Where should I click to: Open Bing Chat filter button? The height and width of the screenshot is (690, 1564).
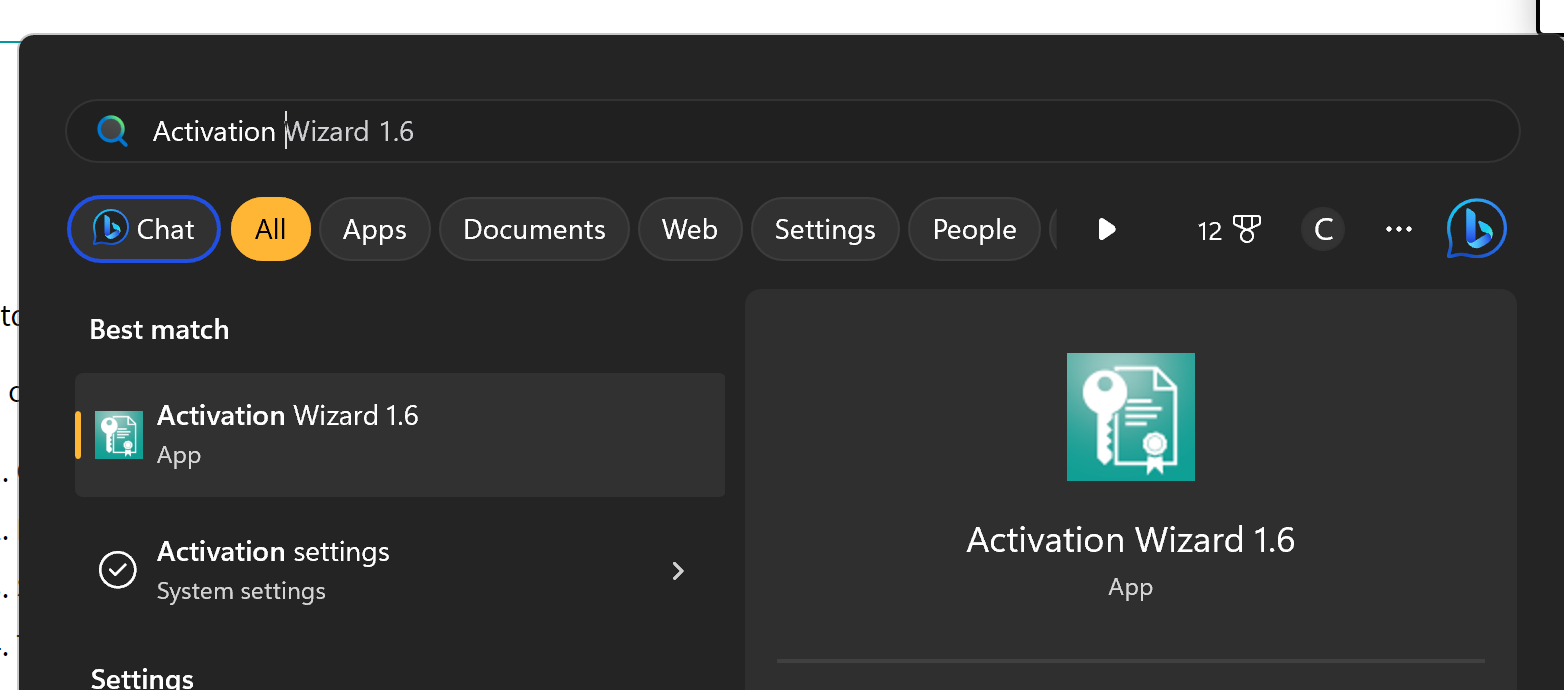pyautogui.click(x=144, y=229)
